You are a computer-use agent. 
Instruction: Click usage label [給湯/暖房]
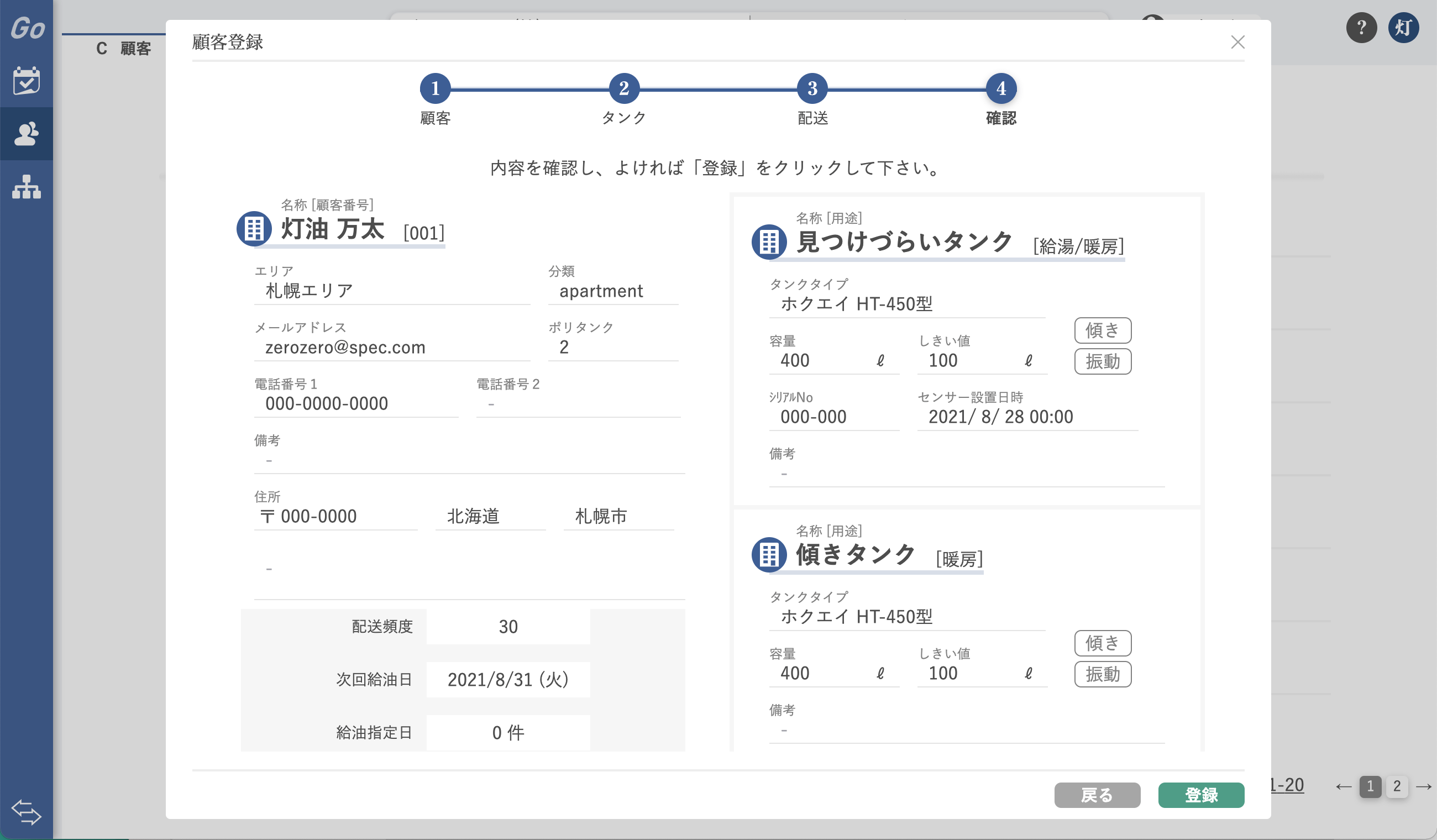point(1078,246)
